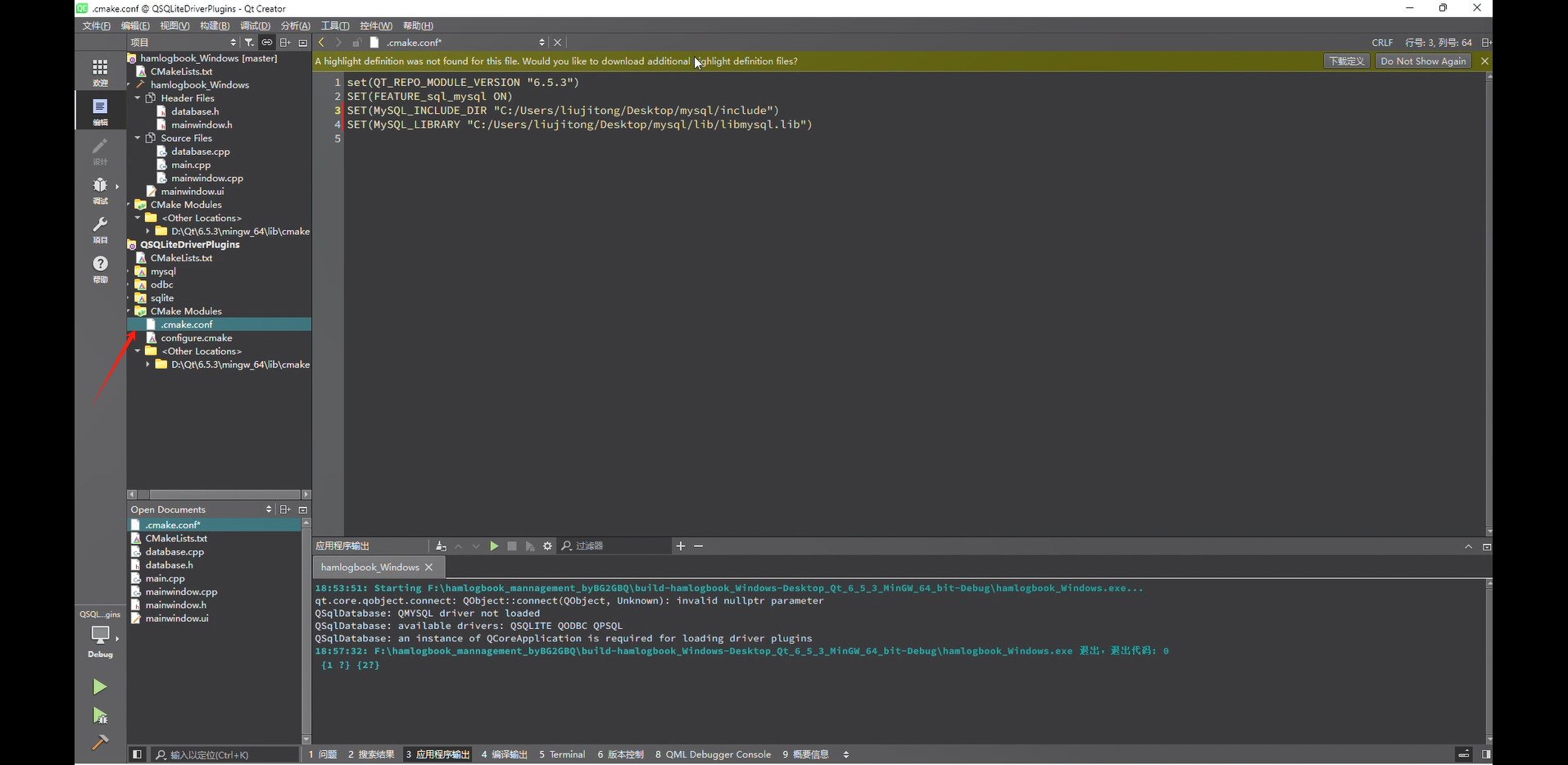The image size is (1568, 765).
Task: Switch to 1 问题 issues pane
Action: (x=323, y=754)
